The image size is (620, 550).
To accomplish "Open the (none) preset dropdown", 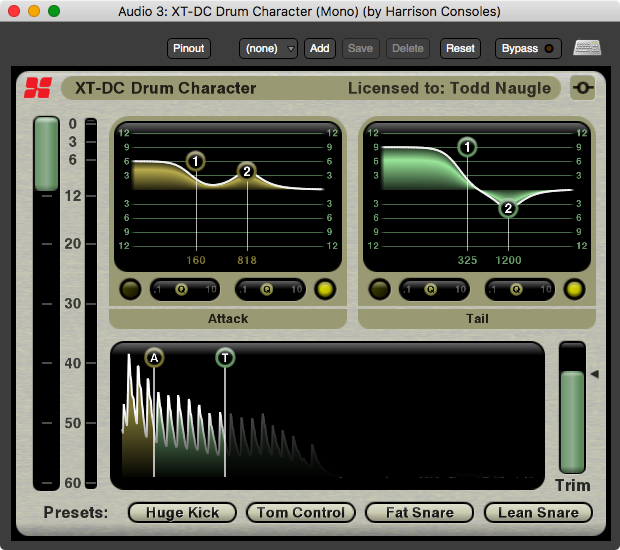I will point(268,49).
